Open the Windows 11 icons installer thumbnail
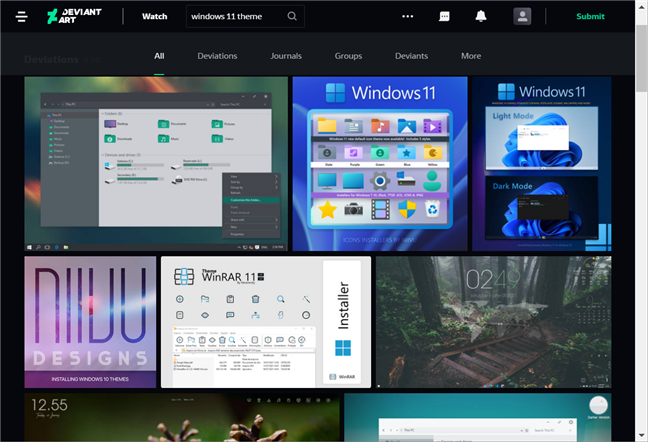Screen dimensions: 648x442 pyautogui.click(x=380, y=164)
